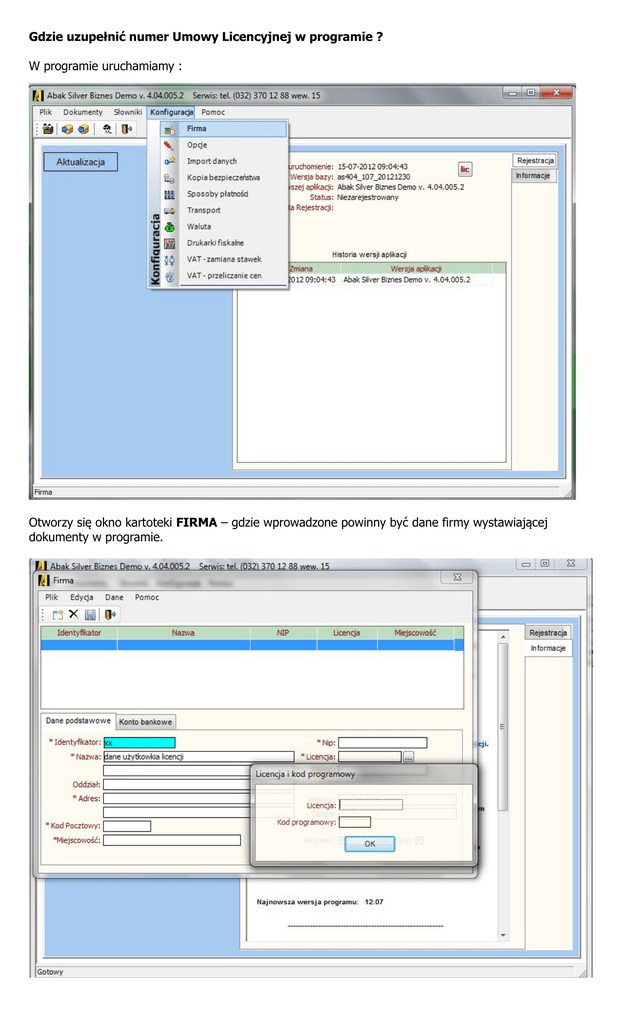The height and width of the screenshot is (1024, 622).
Task: Click the save diskette icon in Firma toolbar
Action: coord(90,614)
